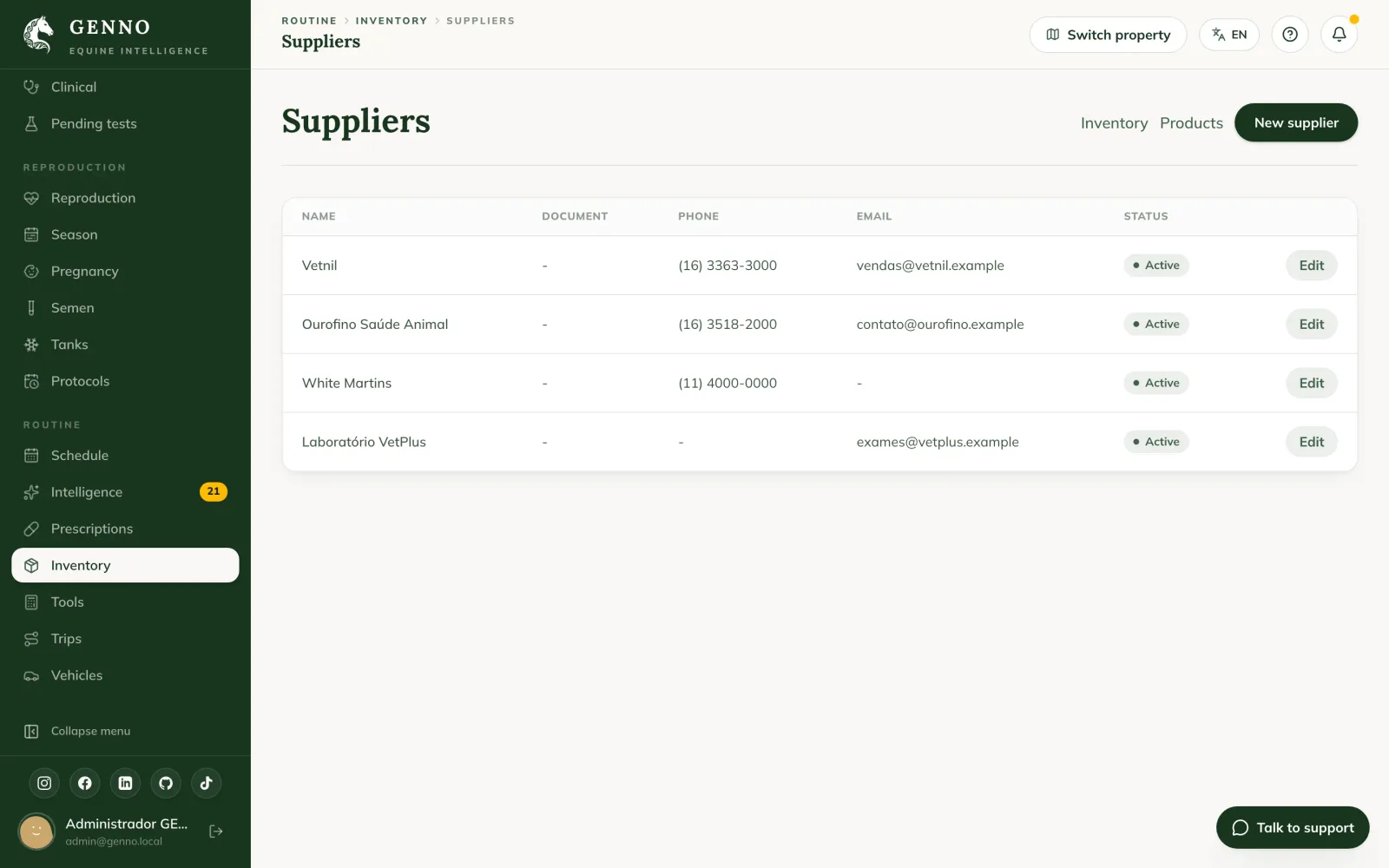Click Talk to support button
1389x868 pixels.
pyautogui.click(x=1293, y=828)
